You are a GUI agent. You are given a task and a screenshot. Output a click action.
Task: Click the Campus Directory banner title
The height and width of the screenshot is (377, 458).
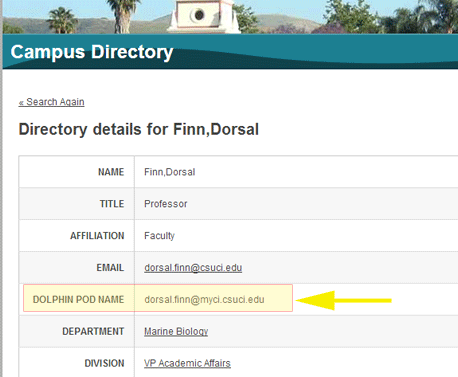tap(92, 52)
